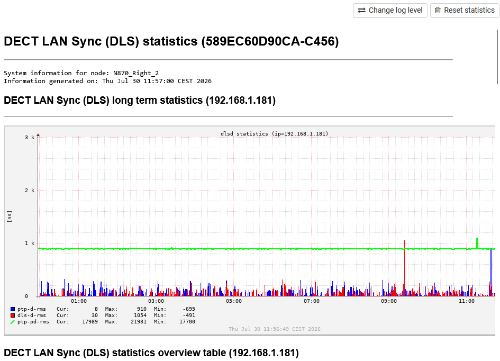500x361 pixels.
Task: Click the 'DLS statistics overview table' heading
Action: pyautogui.click(x=151, y=353)
